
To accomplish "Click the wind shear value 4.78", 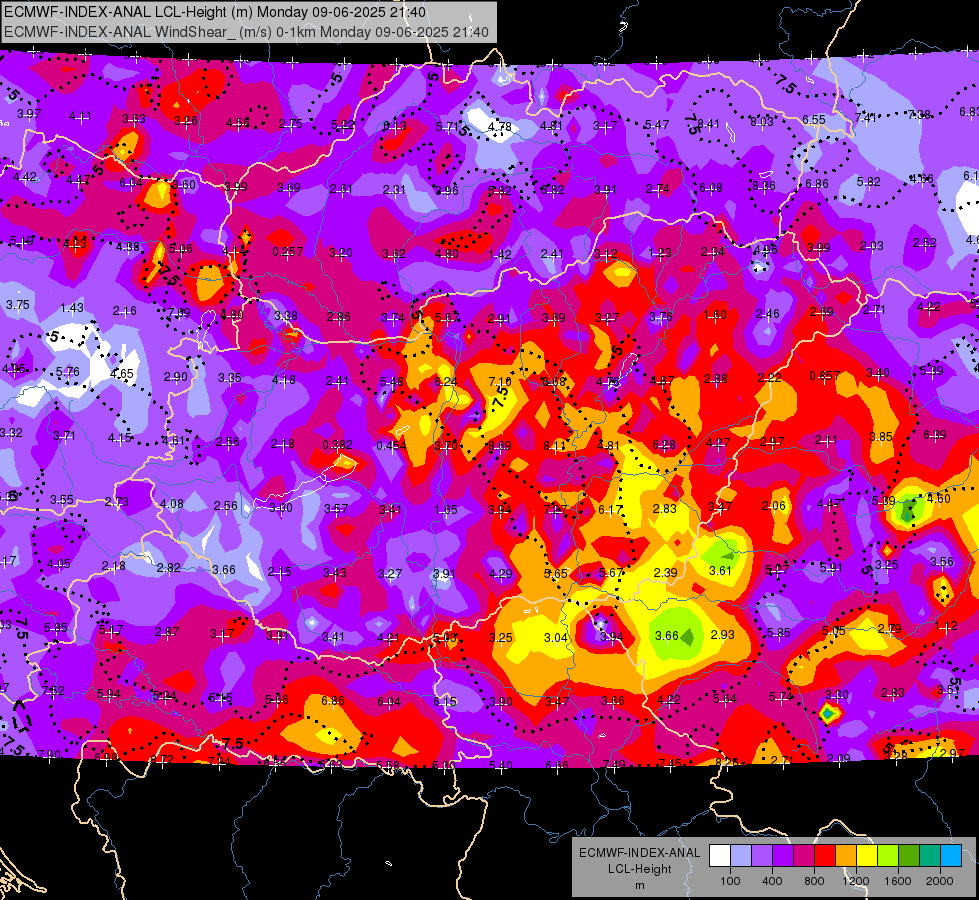I will pos(499,127).
